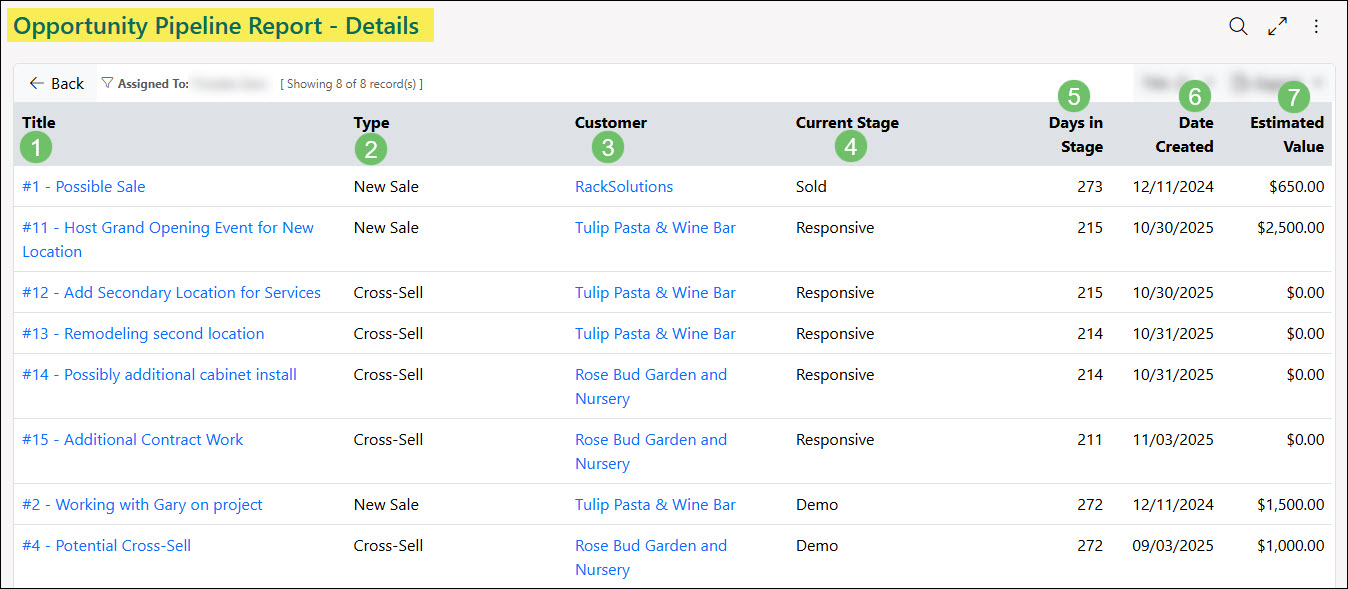The image size is (1348, 589).
Task: Open opportunity #1 - Possible Sale
Action: [x=84, y=187]
